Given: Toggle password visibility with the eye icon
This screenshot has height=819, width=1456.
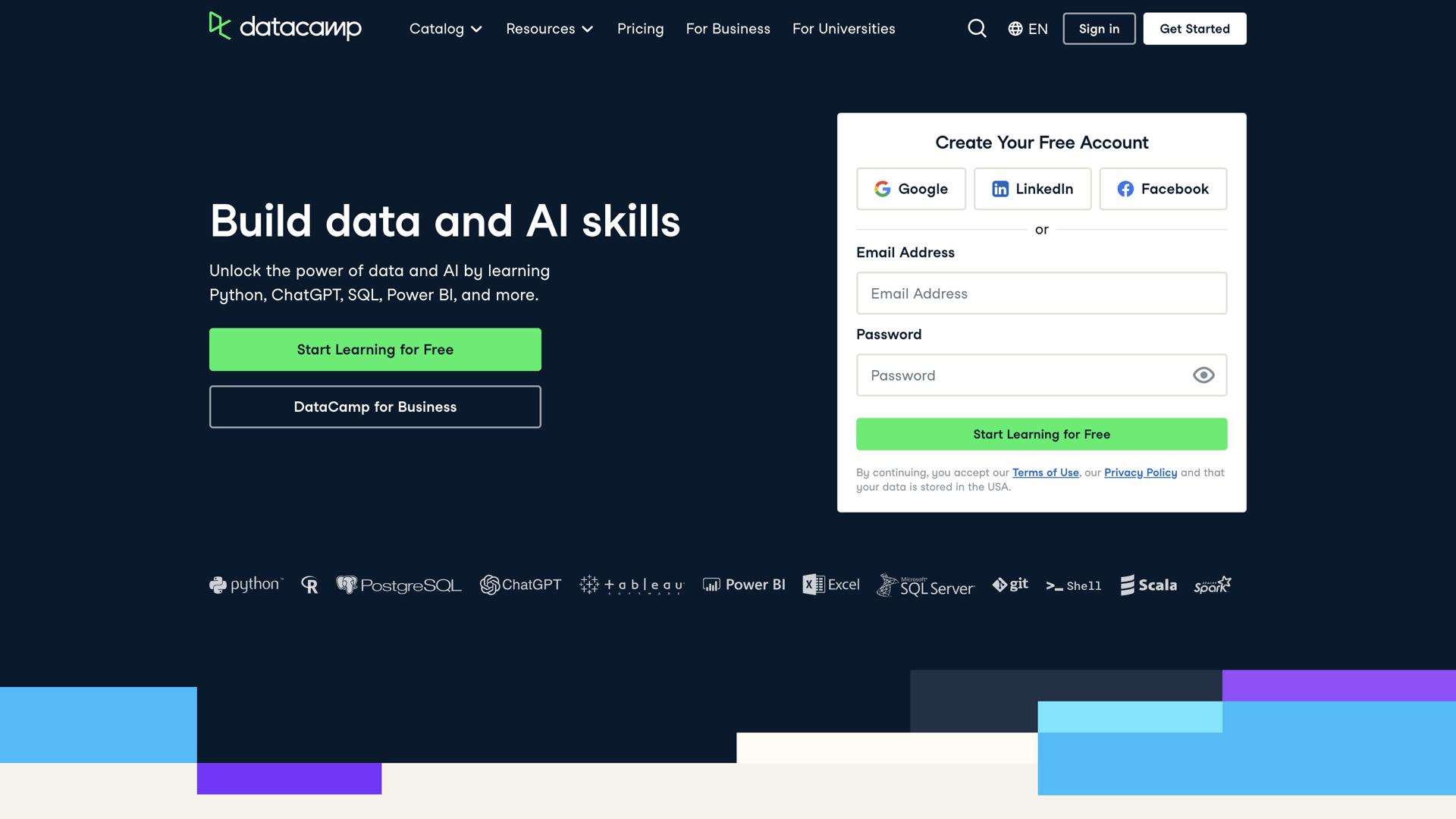Looking at the screenshot, I should [1204, 375].
